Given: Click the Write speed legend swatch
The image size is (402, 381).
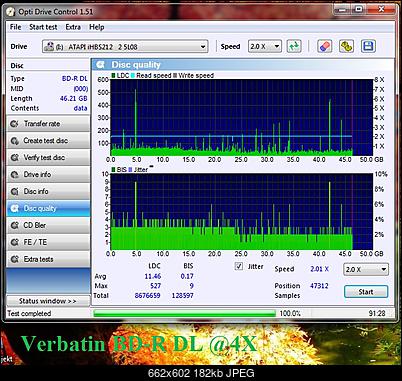Looking at the screenshot, I should [175, 76].
